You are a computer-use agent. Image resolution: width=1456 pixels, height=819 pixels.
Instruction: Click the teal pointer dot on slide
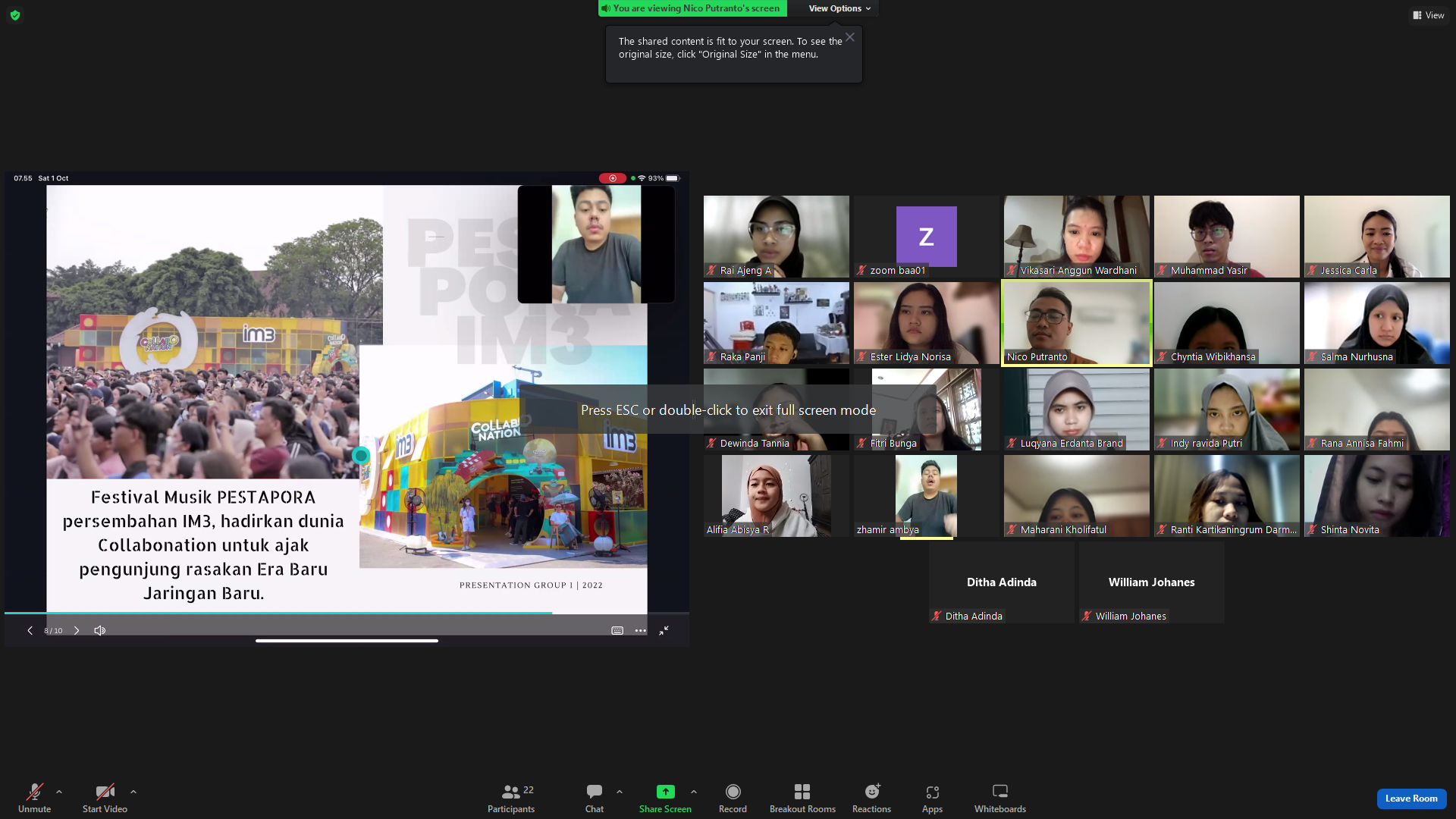click(x=361, y=455)
